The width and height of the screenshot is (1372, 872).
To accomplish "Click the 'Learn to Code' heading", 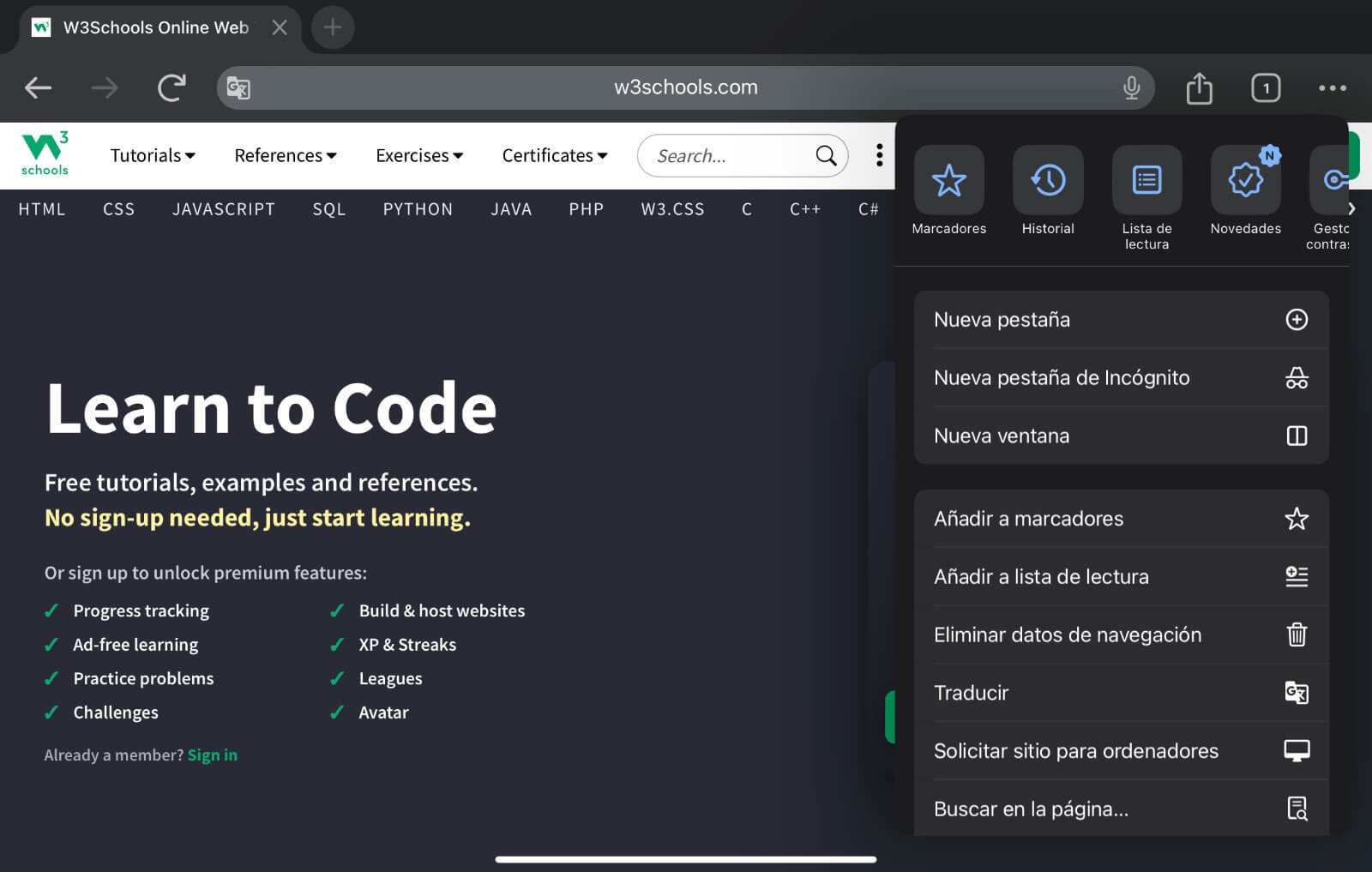I will click(x=271, y=408).
